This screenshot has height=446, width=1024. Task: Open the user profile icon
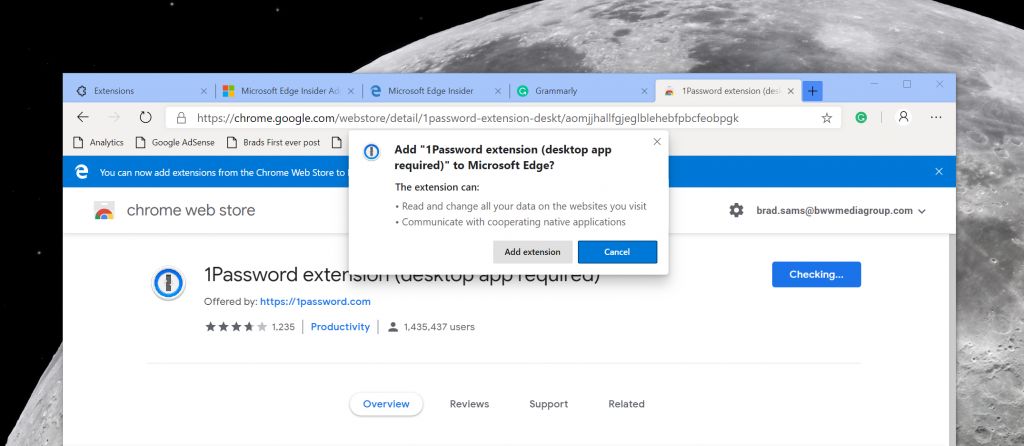pos(903,118)
